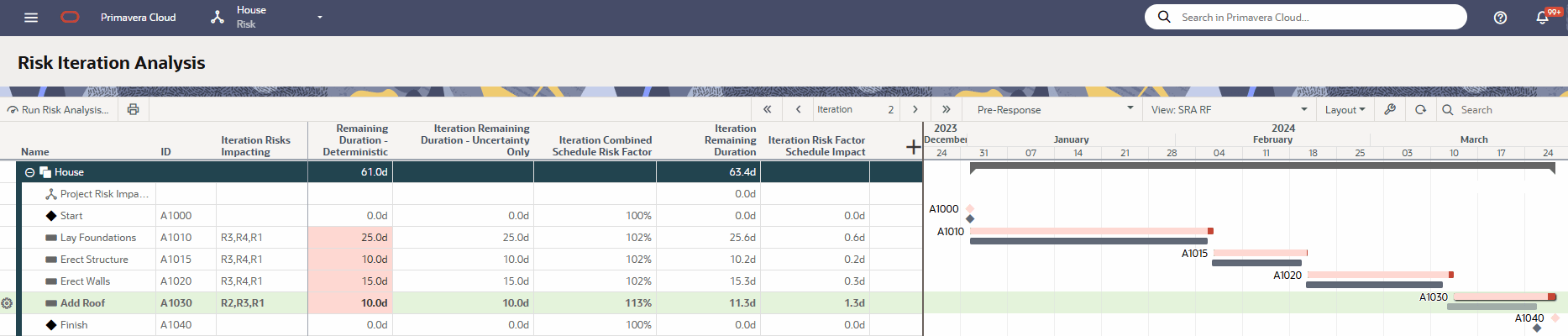Click the 10.2d iteration remaining duration cell
The image size is (1568, 336).
708,260
